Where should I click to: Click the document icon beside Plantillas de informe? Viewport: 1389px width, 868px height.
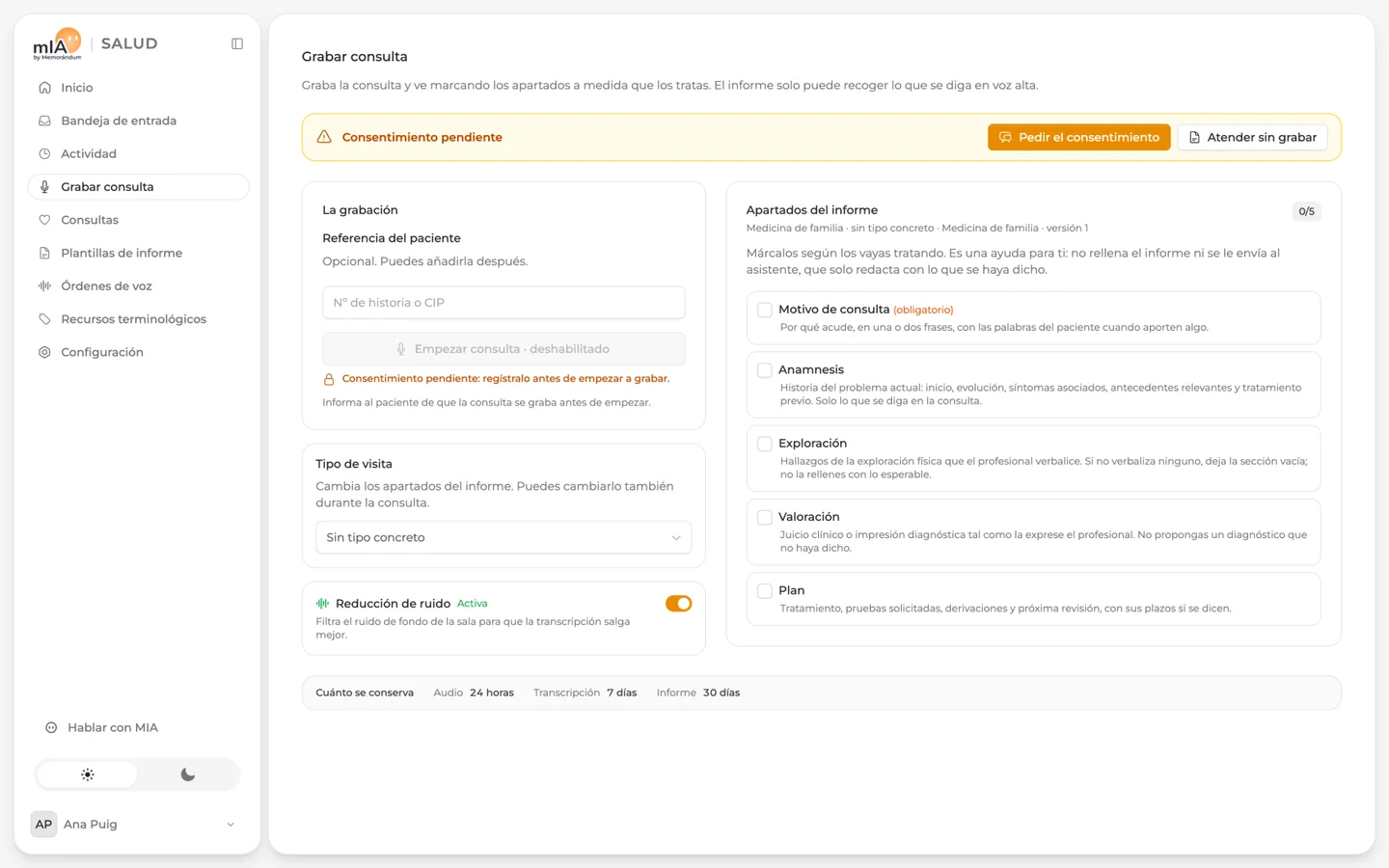(x=44, y=253)
